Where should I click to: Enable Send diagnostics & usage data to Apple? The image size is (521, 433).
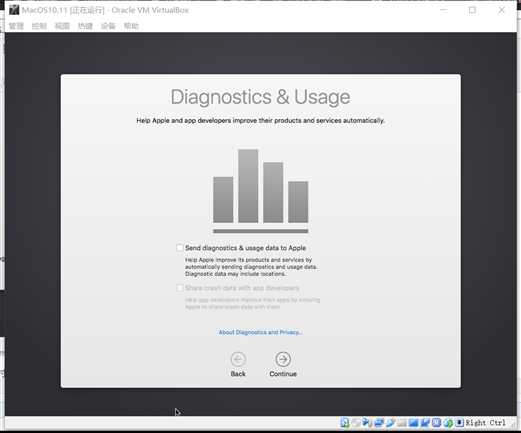coord(180,248)
